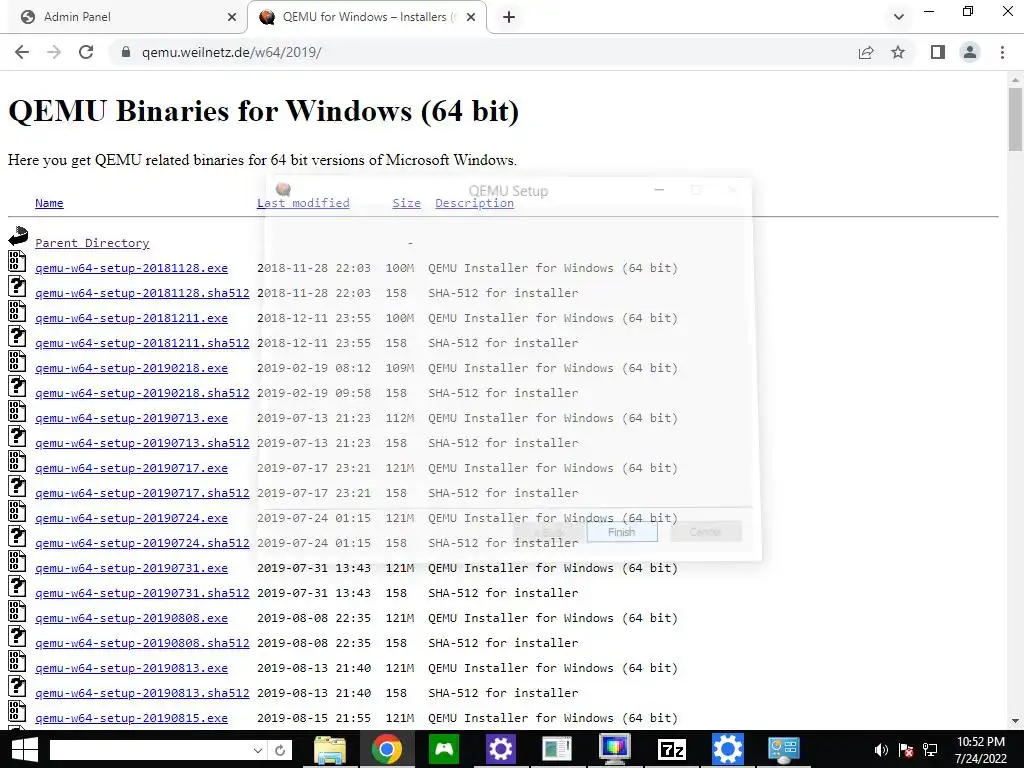Click the scrollbar down arrow
Viewport: 1024px width, 768px height.
coord(1015,721)
